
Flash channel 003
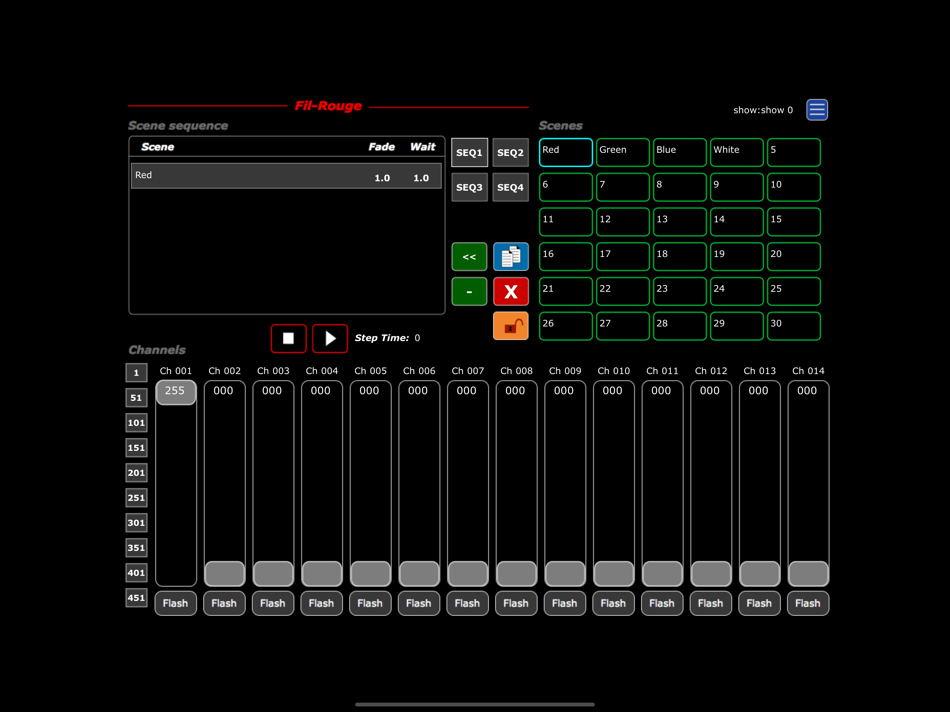273,604
